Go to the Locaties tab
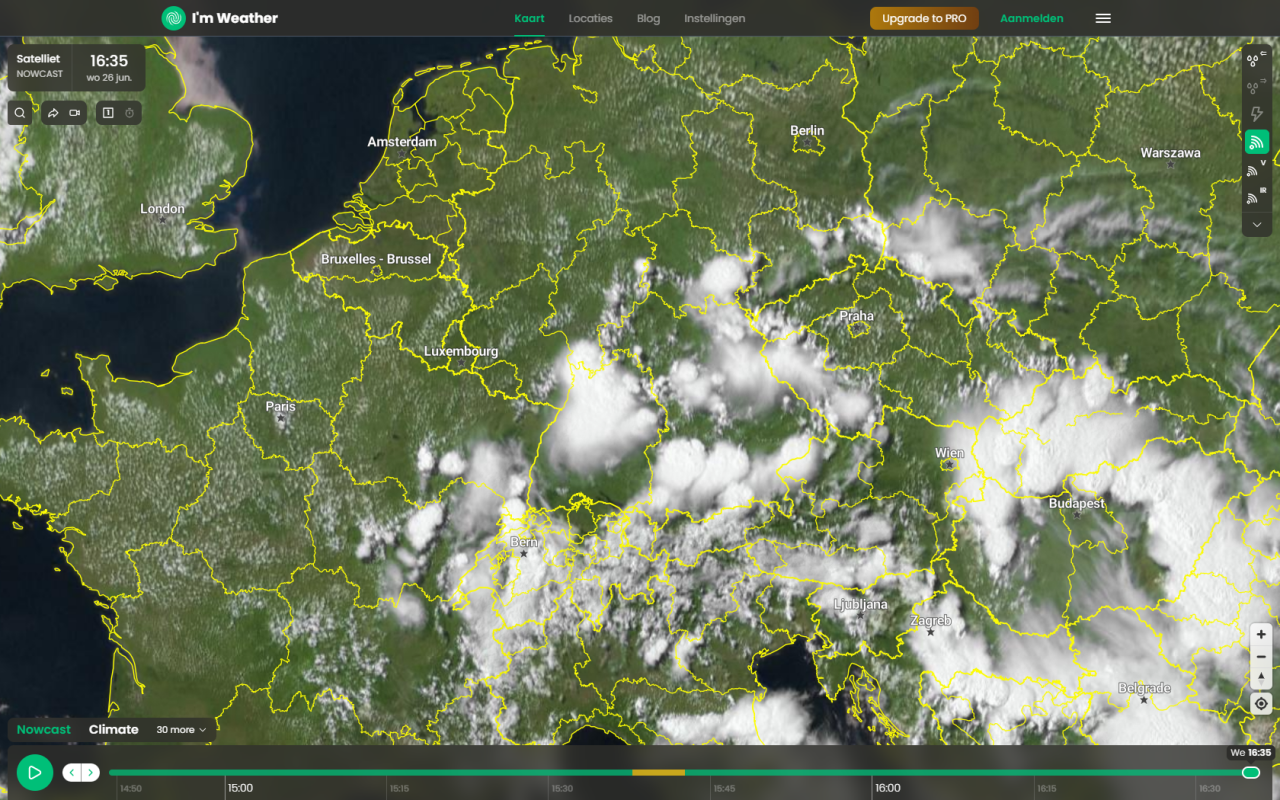 coord(590,18)
